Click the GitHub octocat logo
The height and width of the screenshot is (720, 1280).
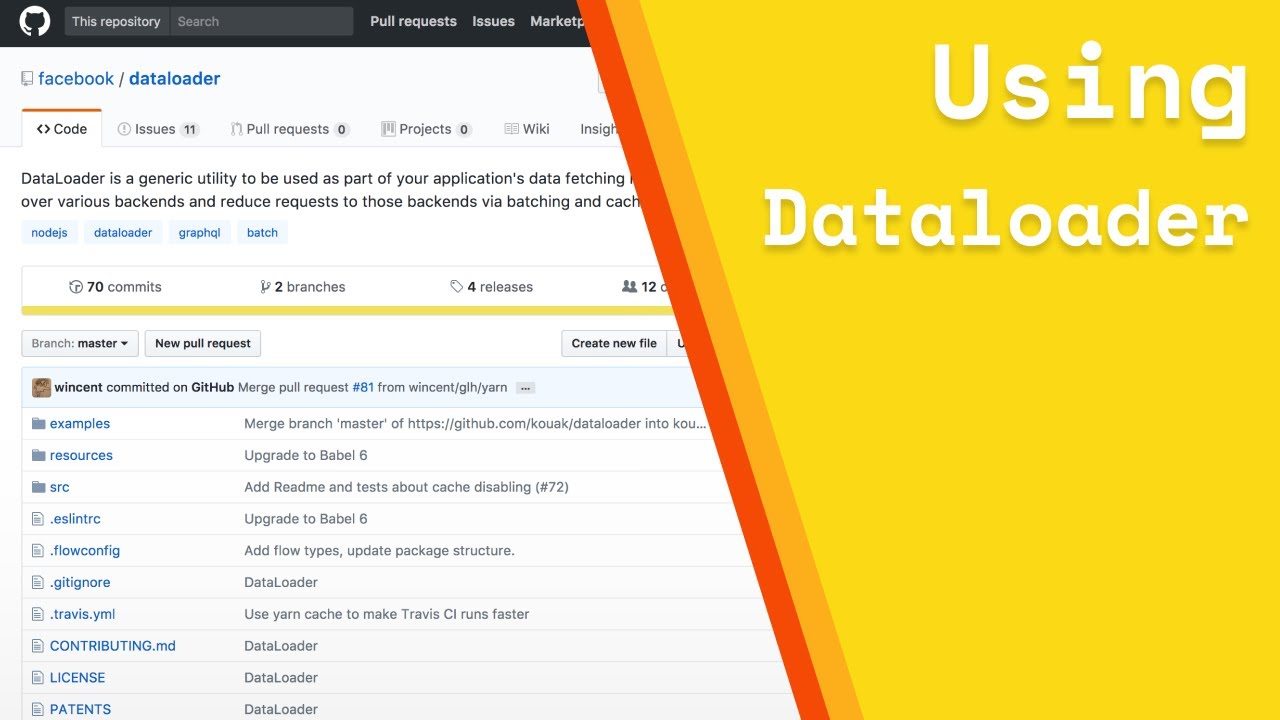pyautogui.click(x=35, y=21)
